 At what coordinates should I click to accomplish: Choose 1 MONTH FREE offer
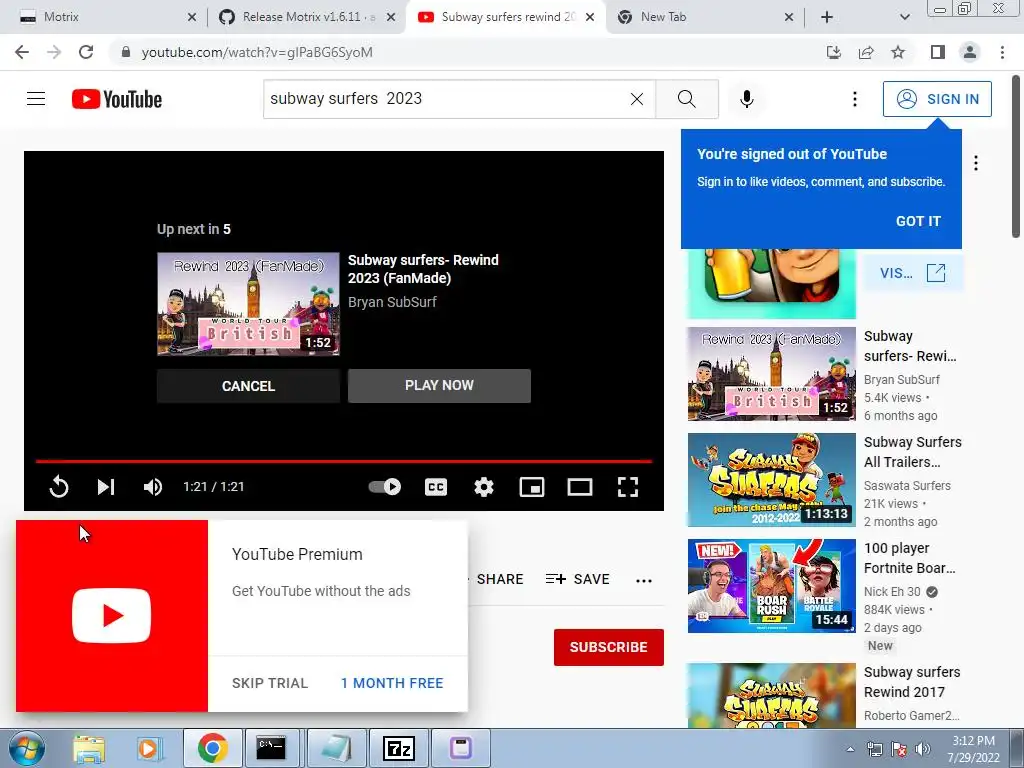392,683
